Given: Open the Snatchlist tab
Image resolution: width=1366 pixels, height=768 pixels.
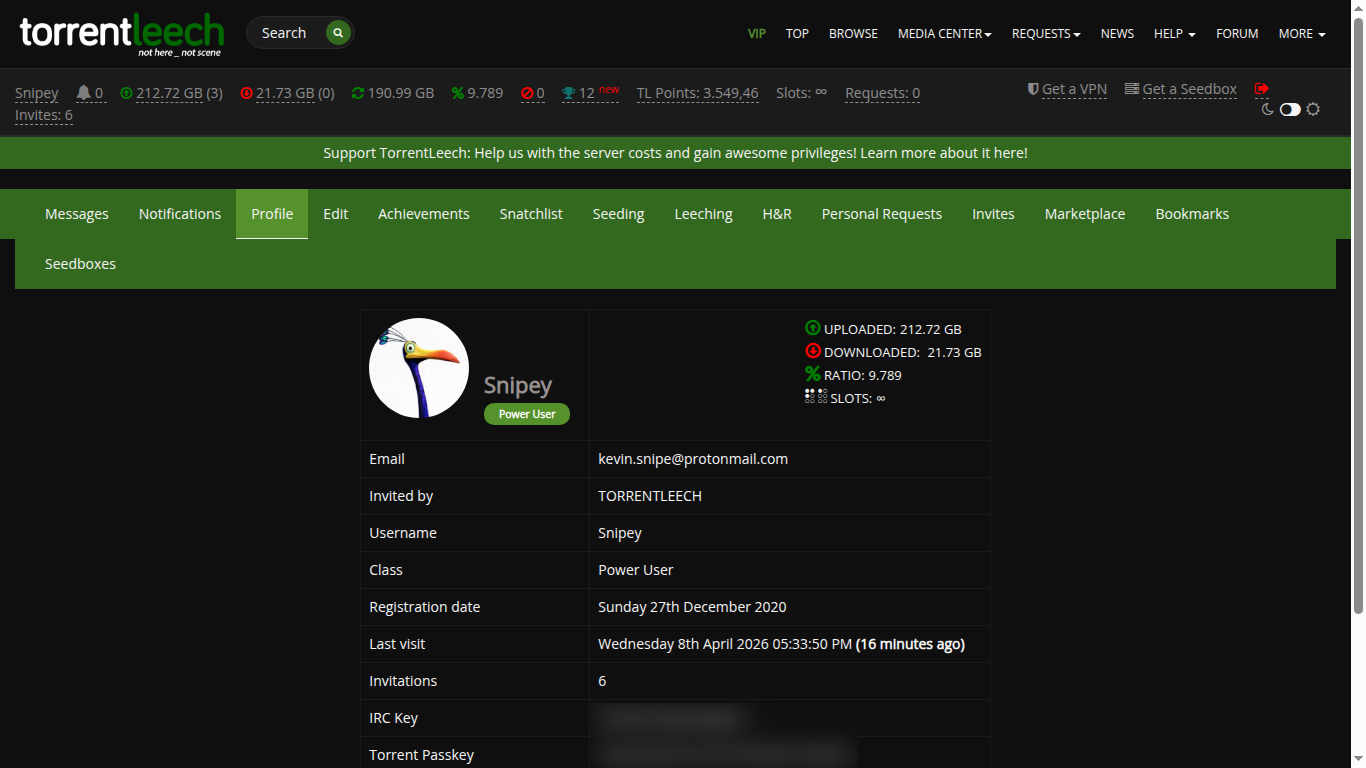Looking at the screenshot, I should [x=531, y=214].
